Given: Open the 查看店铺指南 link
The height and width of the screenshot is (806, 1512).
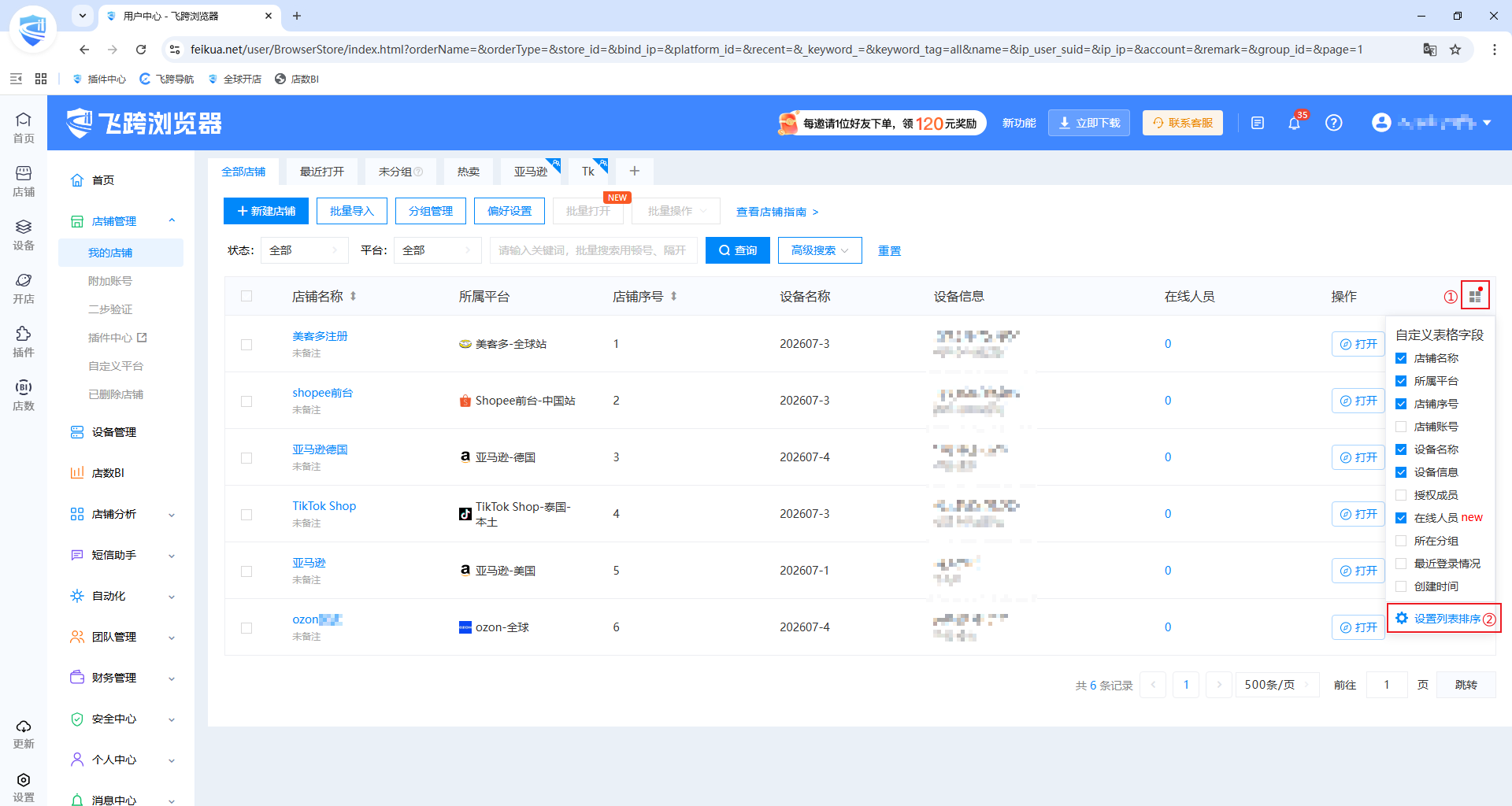Looking at the screenshot, I should [777, 212].
